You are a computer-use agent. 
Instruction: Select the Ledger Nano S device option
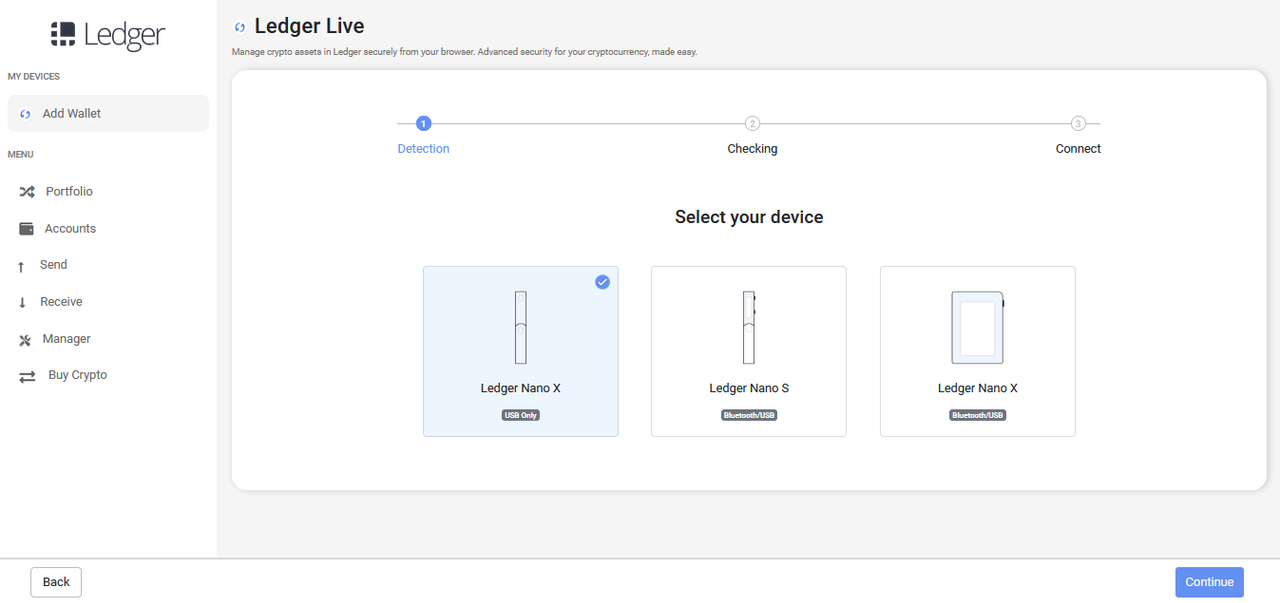coord(748,351)
